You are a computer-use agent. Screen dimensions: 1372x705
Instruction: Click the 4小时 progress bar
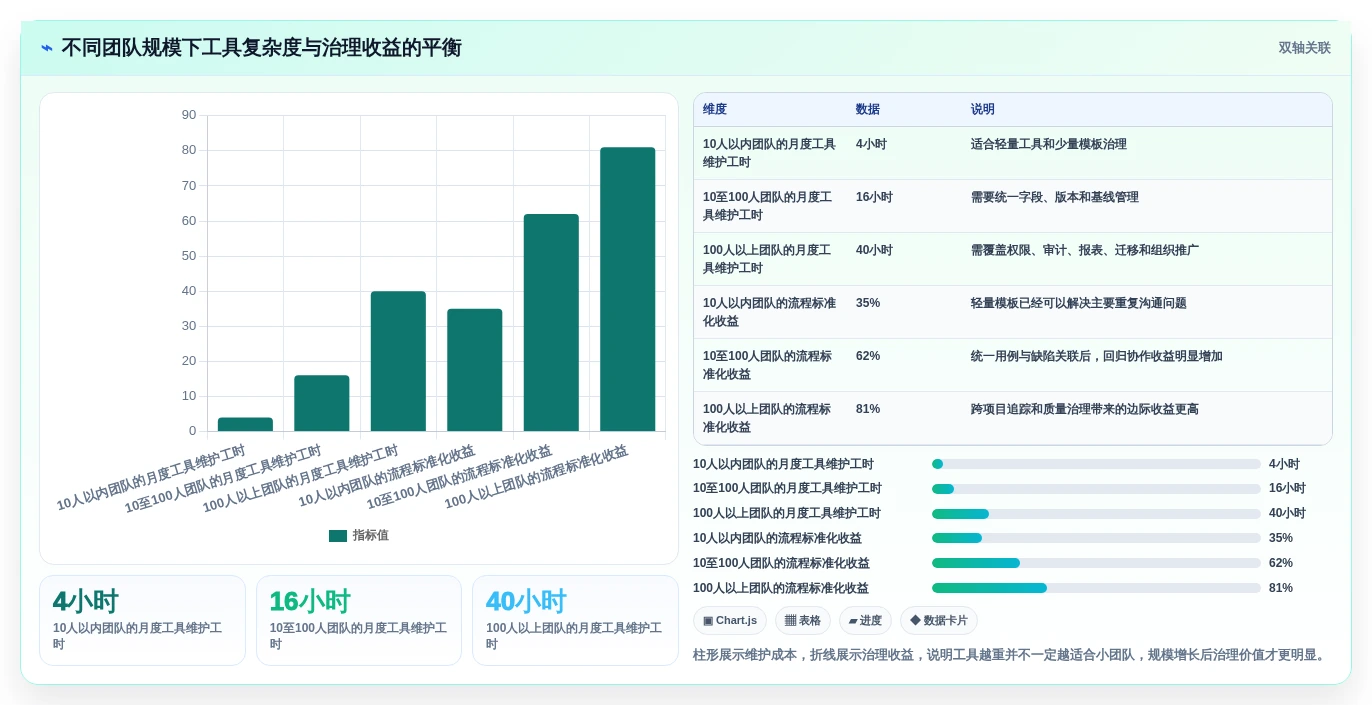1096,464
